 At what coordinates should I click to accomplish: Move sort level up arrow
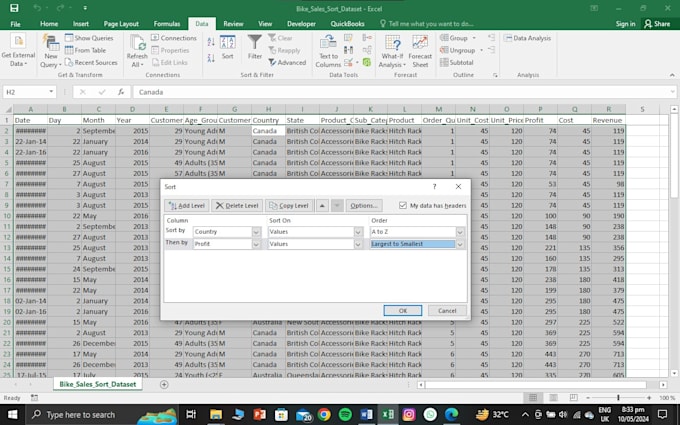pyautogui.click(x=322, y=206)
